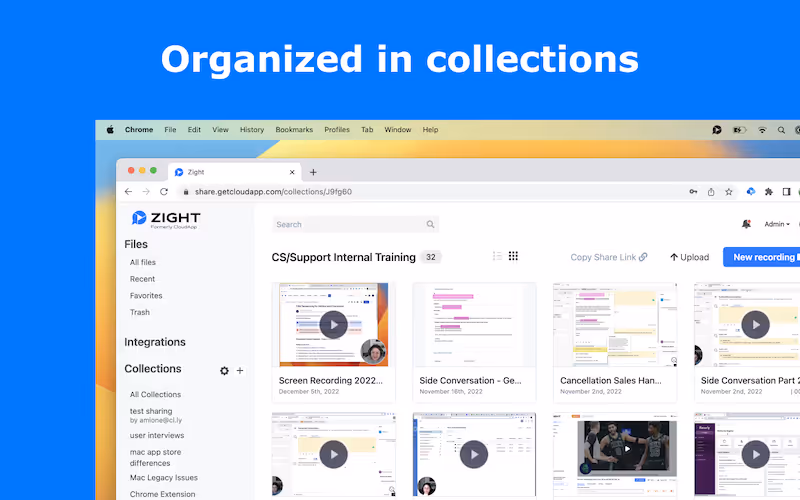Click the 32 item count badge
Image resolution: width=800 pixels, height=500 pixels.
(x=431, y=257)
